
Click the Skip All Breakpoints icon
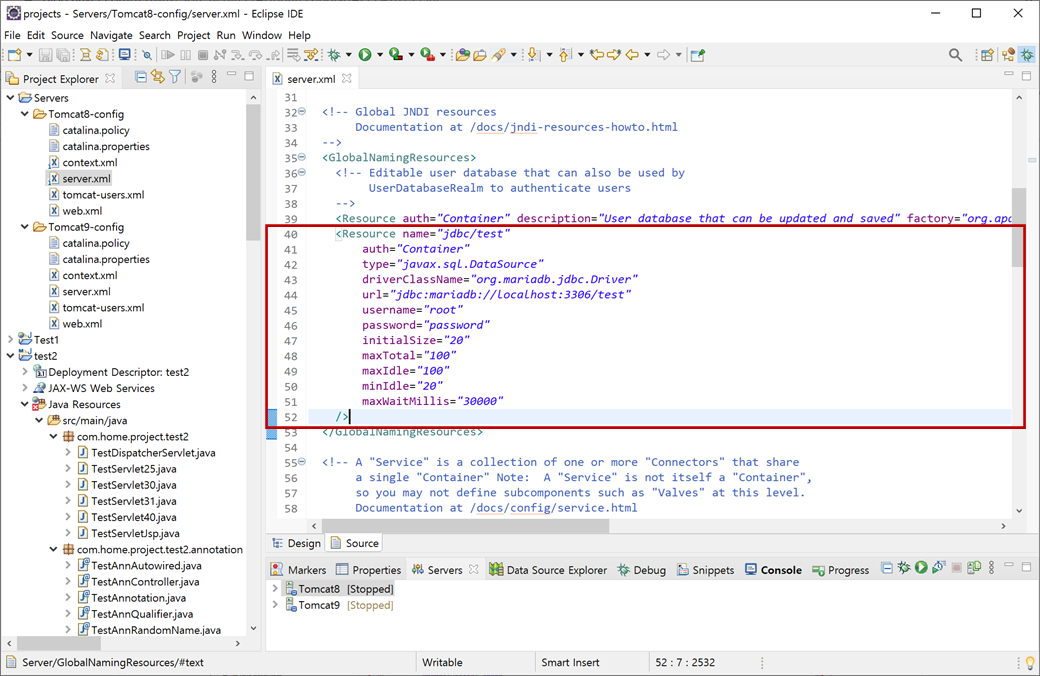[x=147, y=55]
